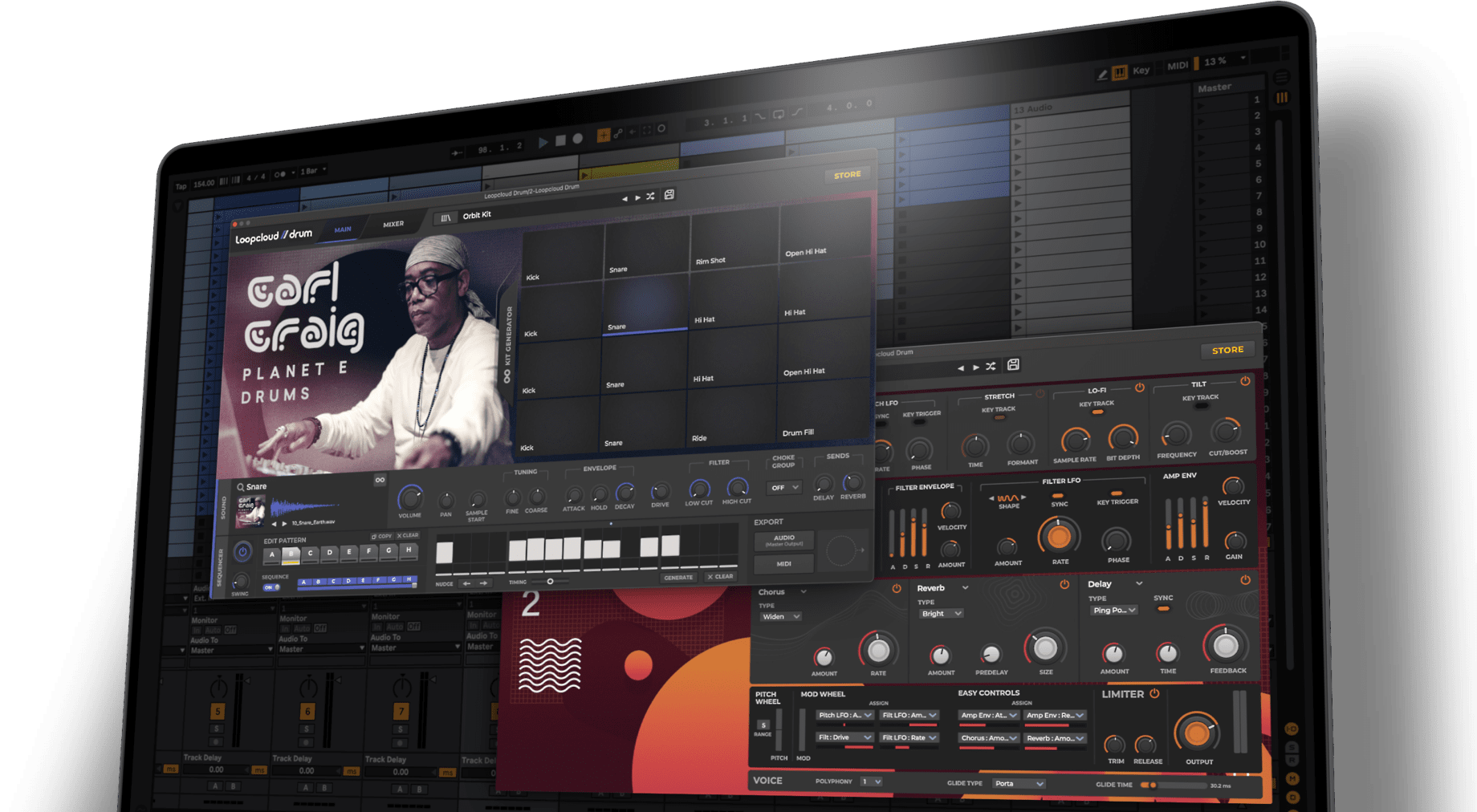Switch to the MIXER tab
The width and height of the screenshot is (1477, 812).
click(x=393, y=223)
